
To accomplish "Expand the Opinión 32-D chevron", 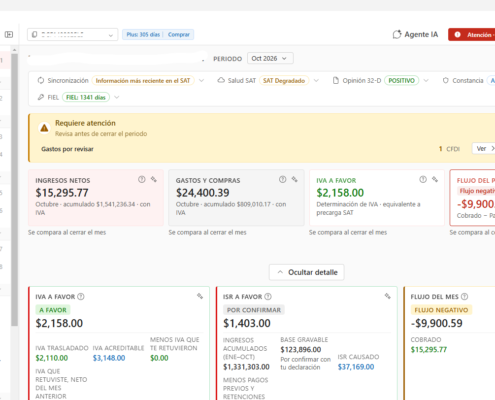I will pyautogui.click(x=426, y=80).
